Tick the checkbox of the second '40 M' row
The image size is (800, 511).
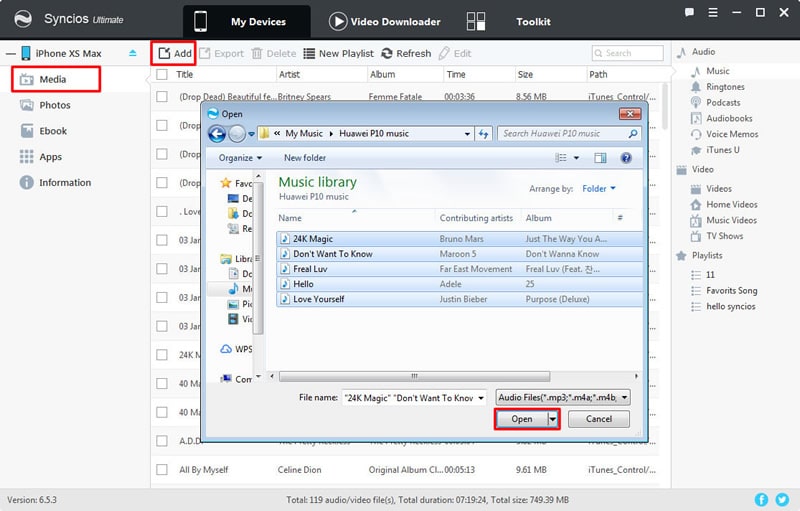(162, 412)
